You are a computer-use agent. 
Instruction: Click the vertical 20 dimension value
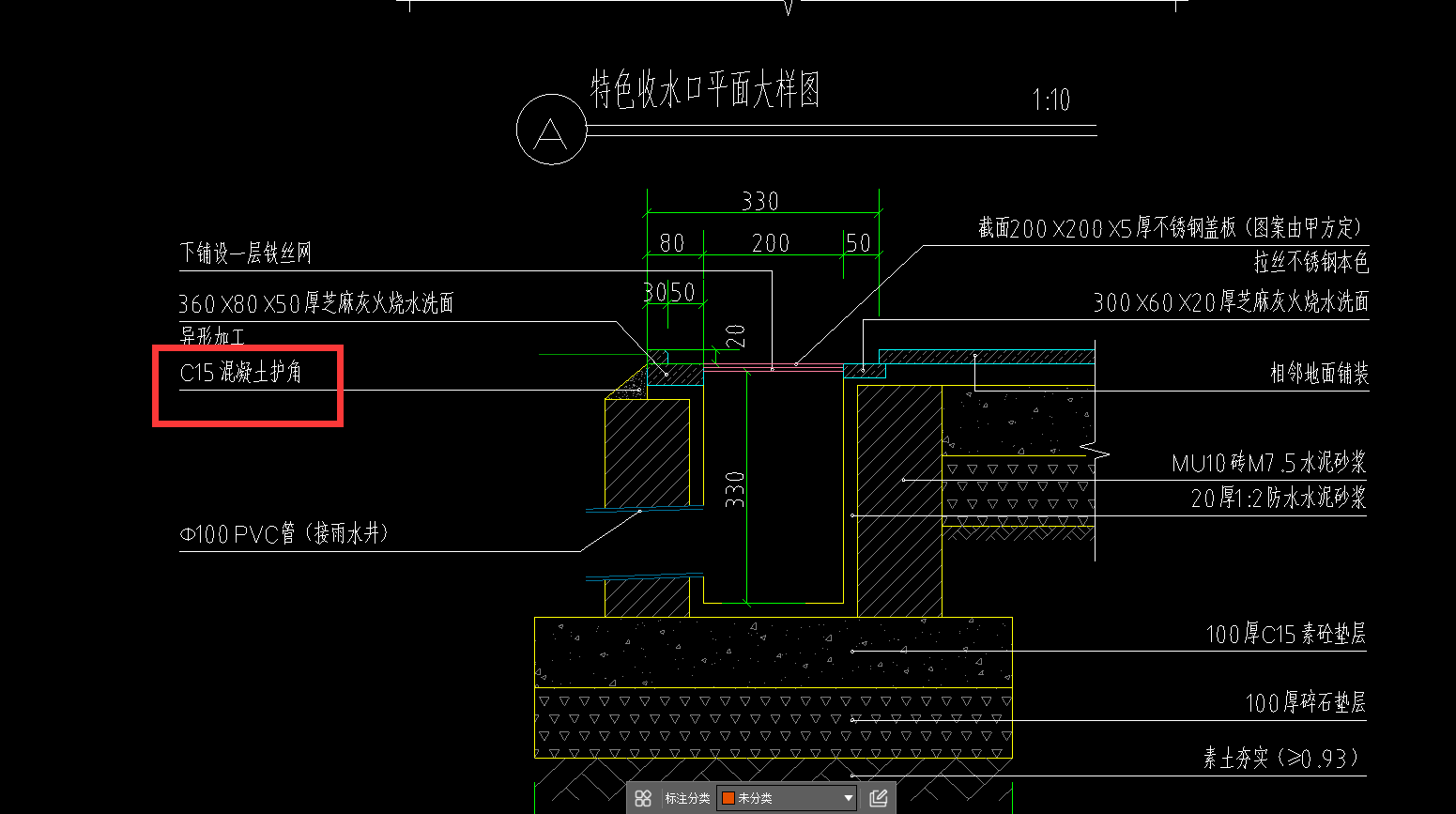735,335
